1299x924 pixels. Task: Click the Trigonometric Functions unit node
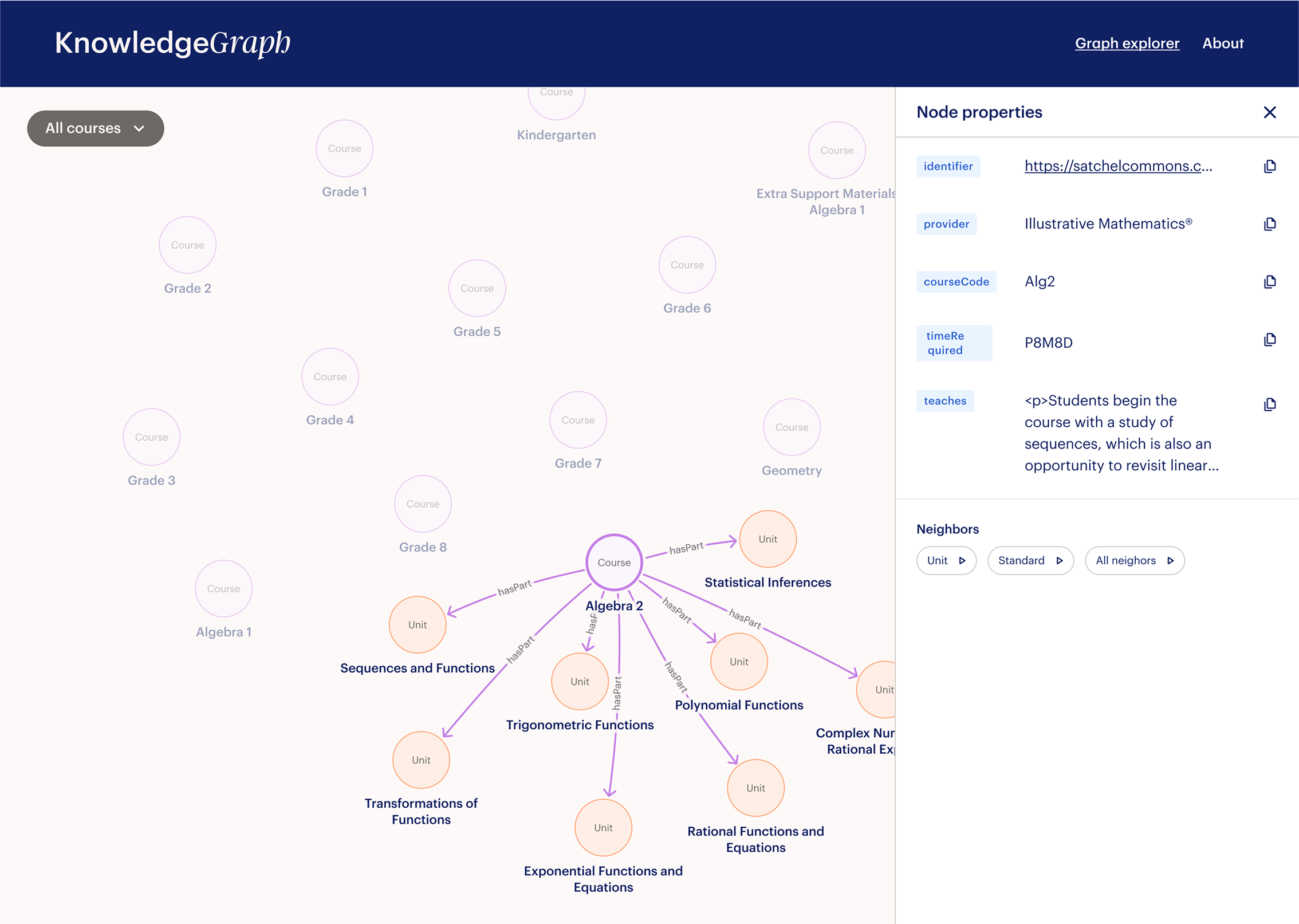point(580,682)
